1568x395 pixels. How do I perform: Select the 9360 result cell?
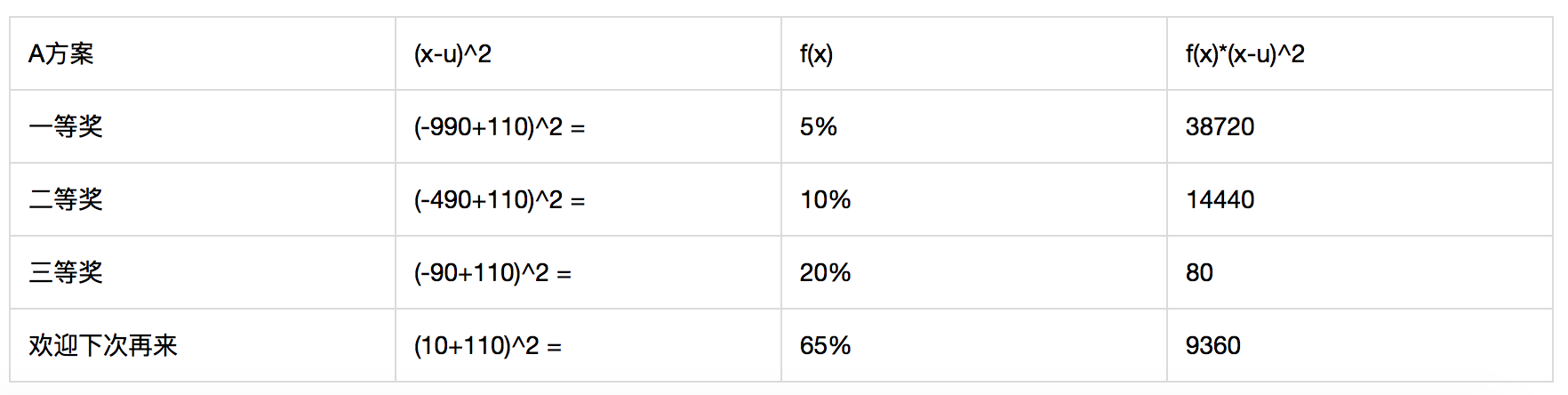click(1212, 346)
